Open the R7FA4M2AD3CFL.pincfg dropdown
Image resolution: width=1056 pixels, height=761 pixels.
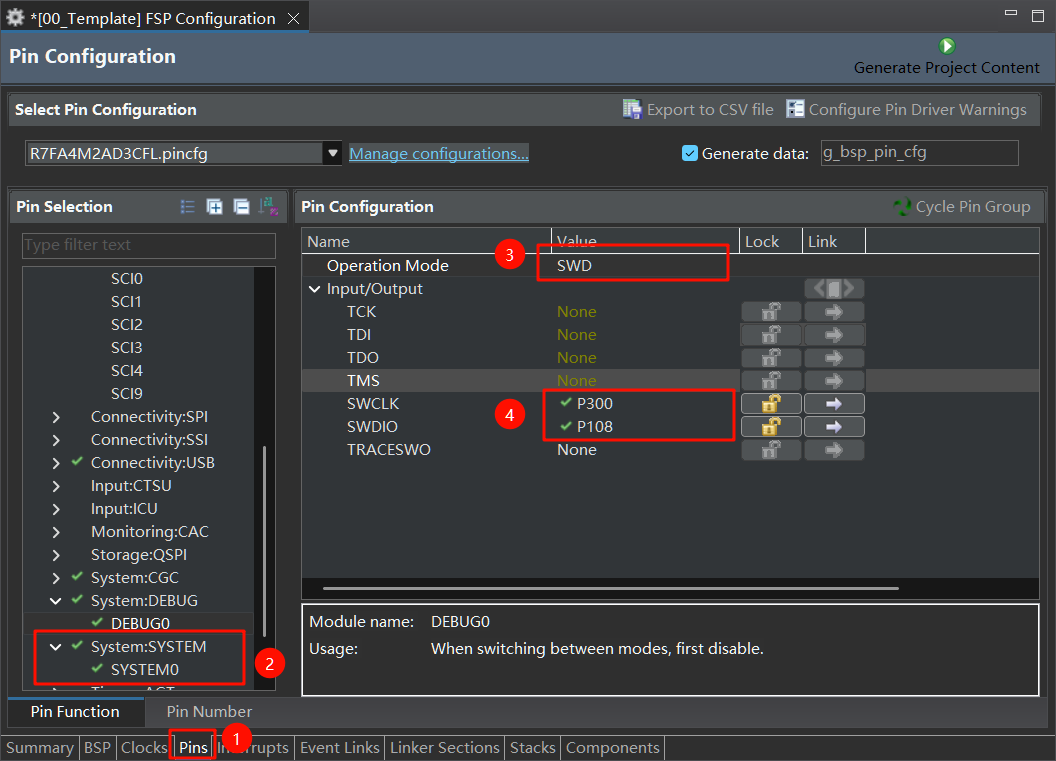pyautogui.click(x=333, y=154)
